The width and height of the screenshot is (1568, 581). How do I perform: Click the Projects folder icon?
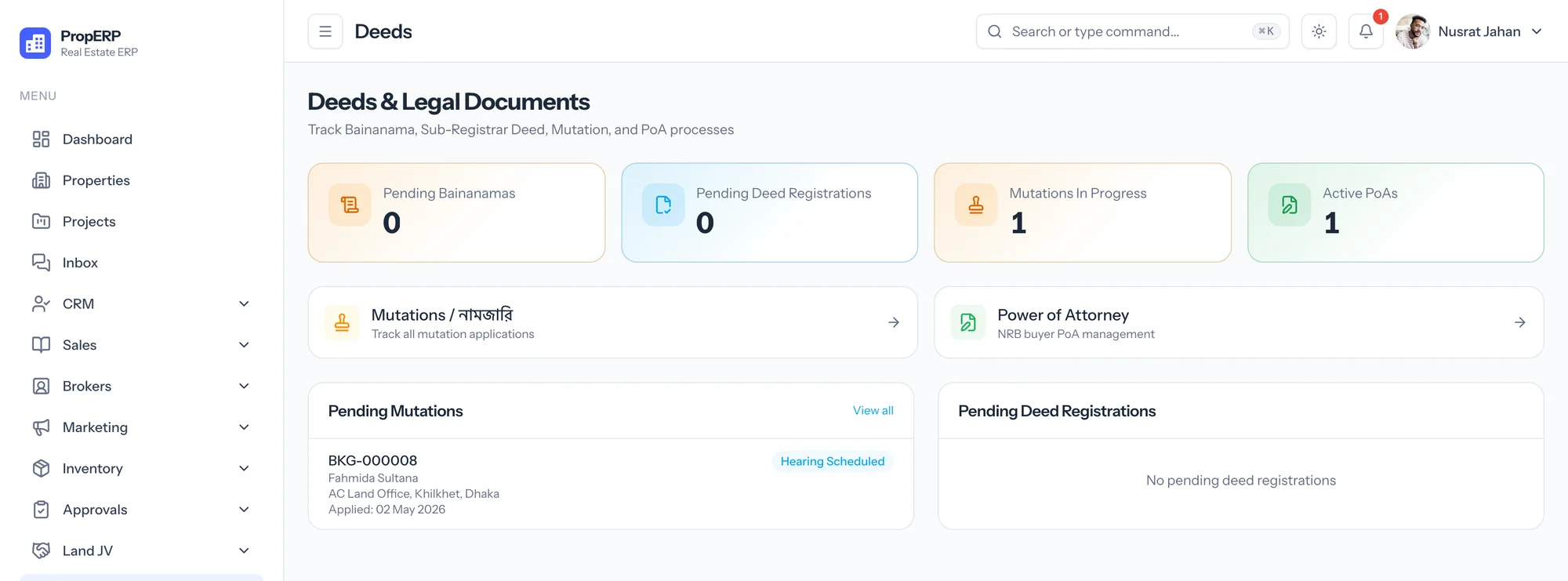click(x=41, y=222)
